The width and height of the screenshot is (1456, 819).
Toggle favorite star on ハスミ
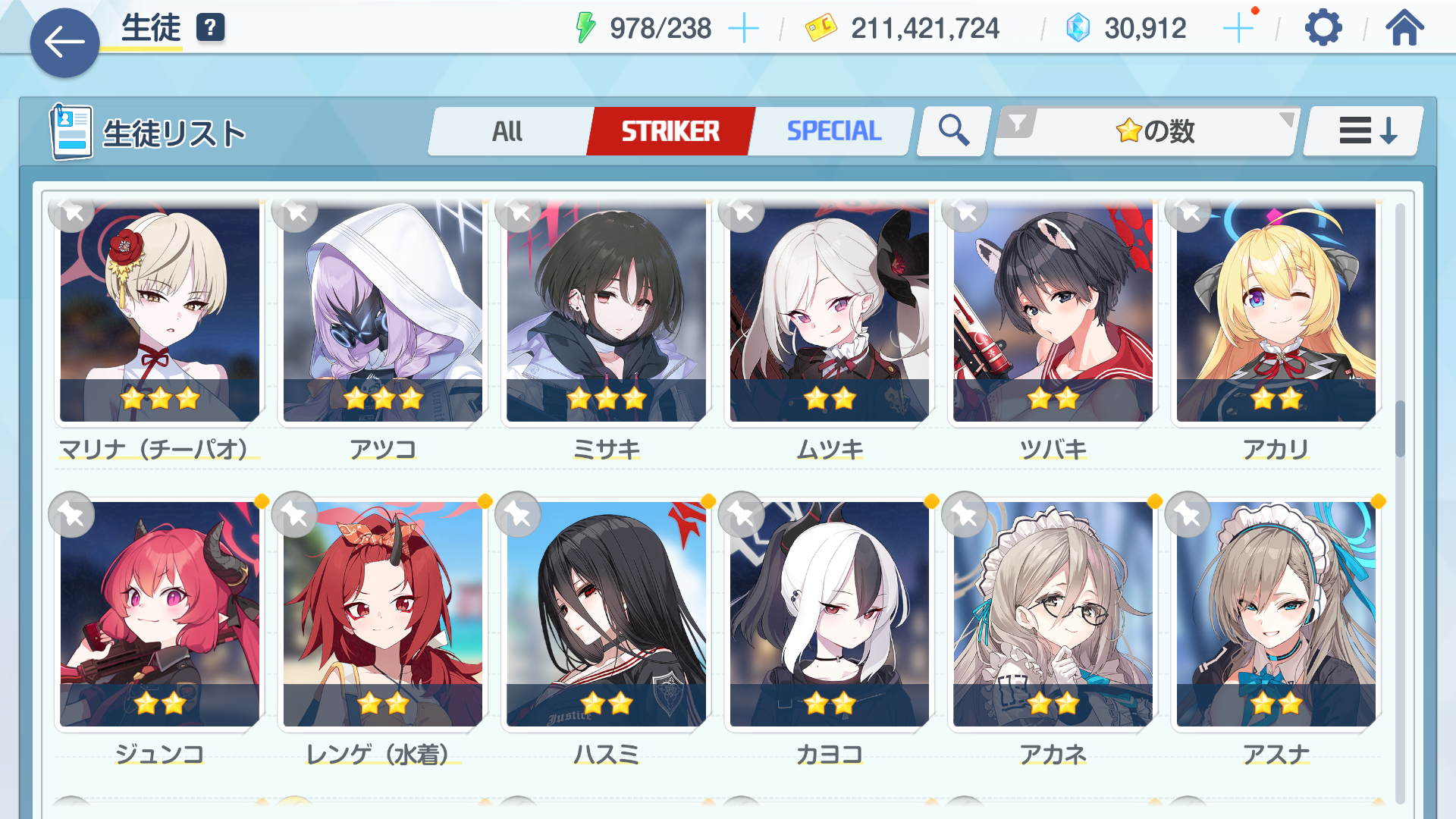coord(518,515)
